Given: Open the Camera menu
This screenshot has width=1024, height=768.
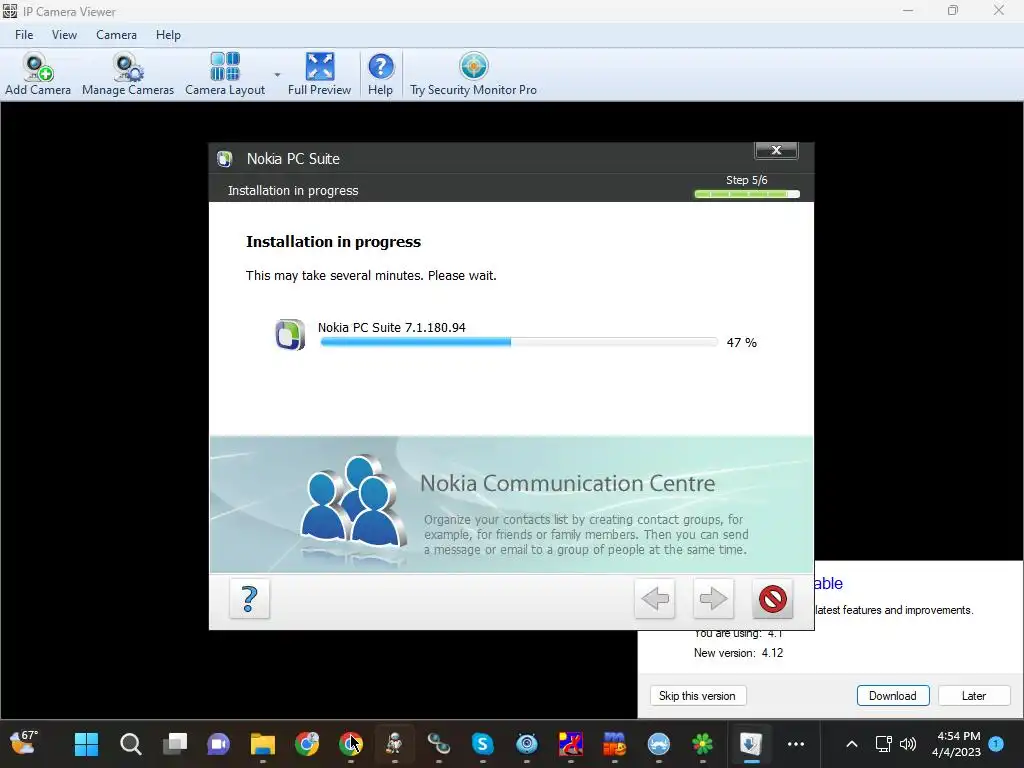Looking at the screenshot, I should pyautogui.click(x=116, y=35).
